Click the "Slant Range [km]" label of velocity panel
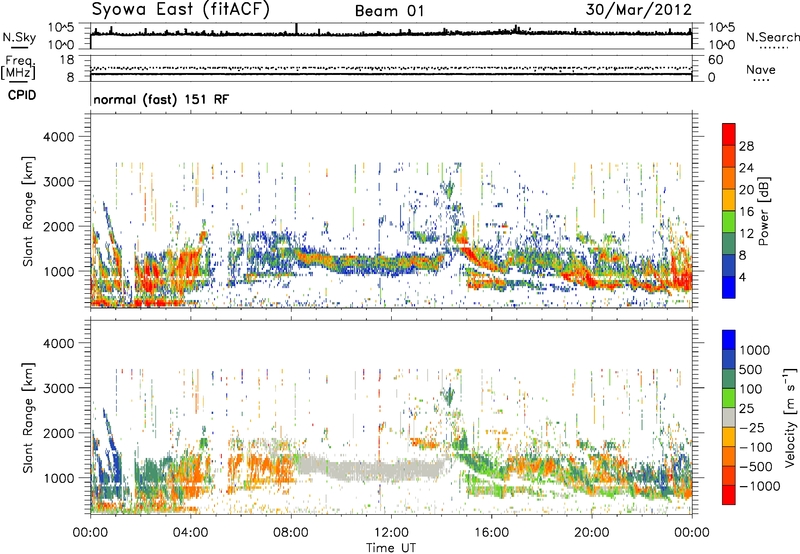Image resolution: width=800 pixels, height=554 pixels. point(28,418)
